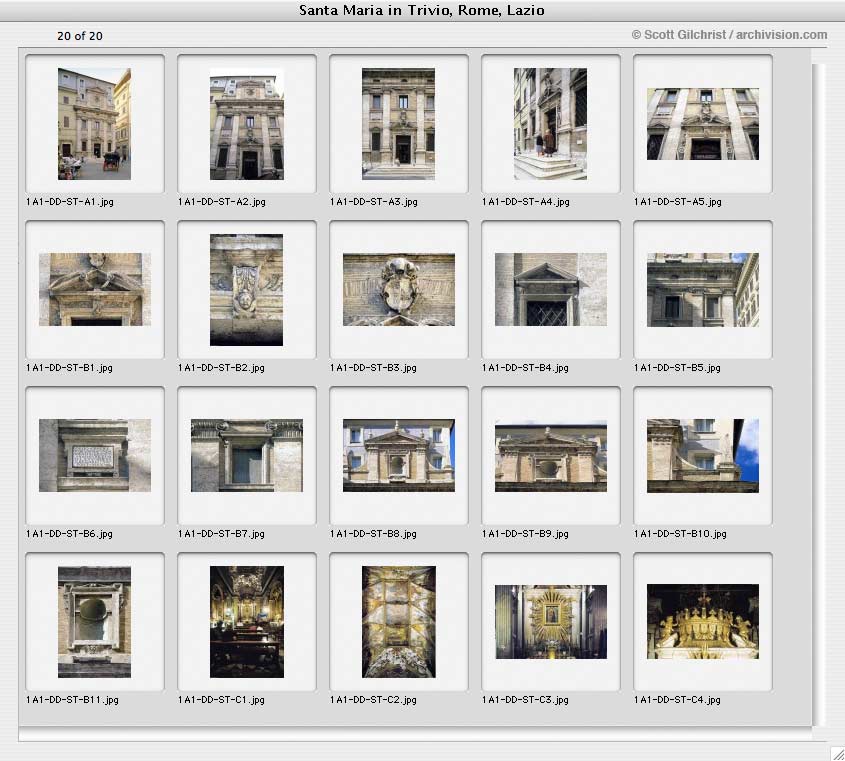845x761 pixels.
Task: Click the window resize grip icon
Action: [x=837, y=753]
